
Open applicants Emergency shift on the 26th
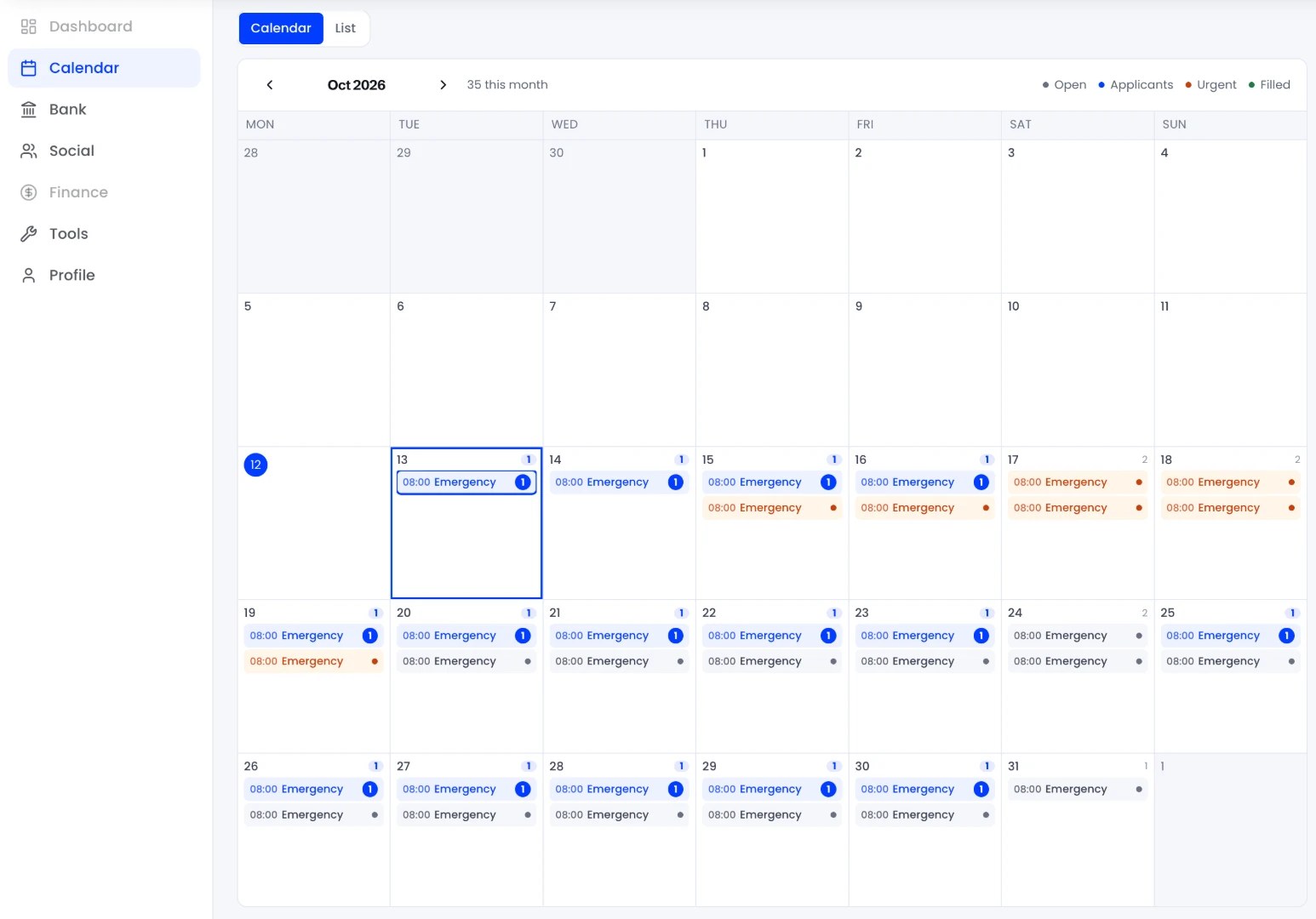click(x=313, y=790)
